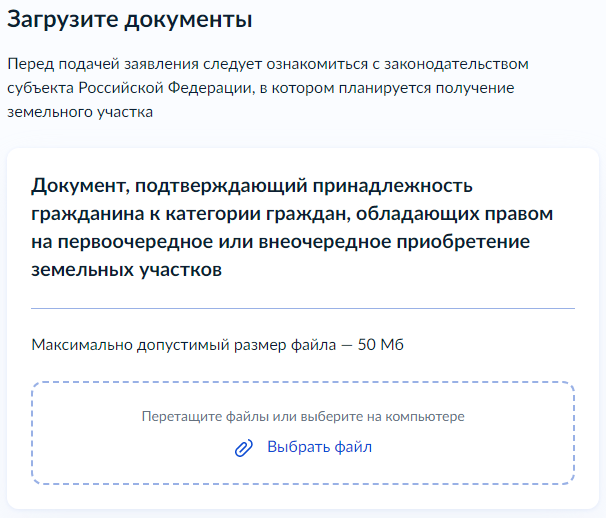Click 'на первоочередное или внеочередное приобретение' line

(x=281, y=242)
